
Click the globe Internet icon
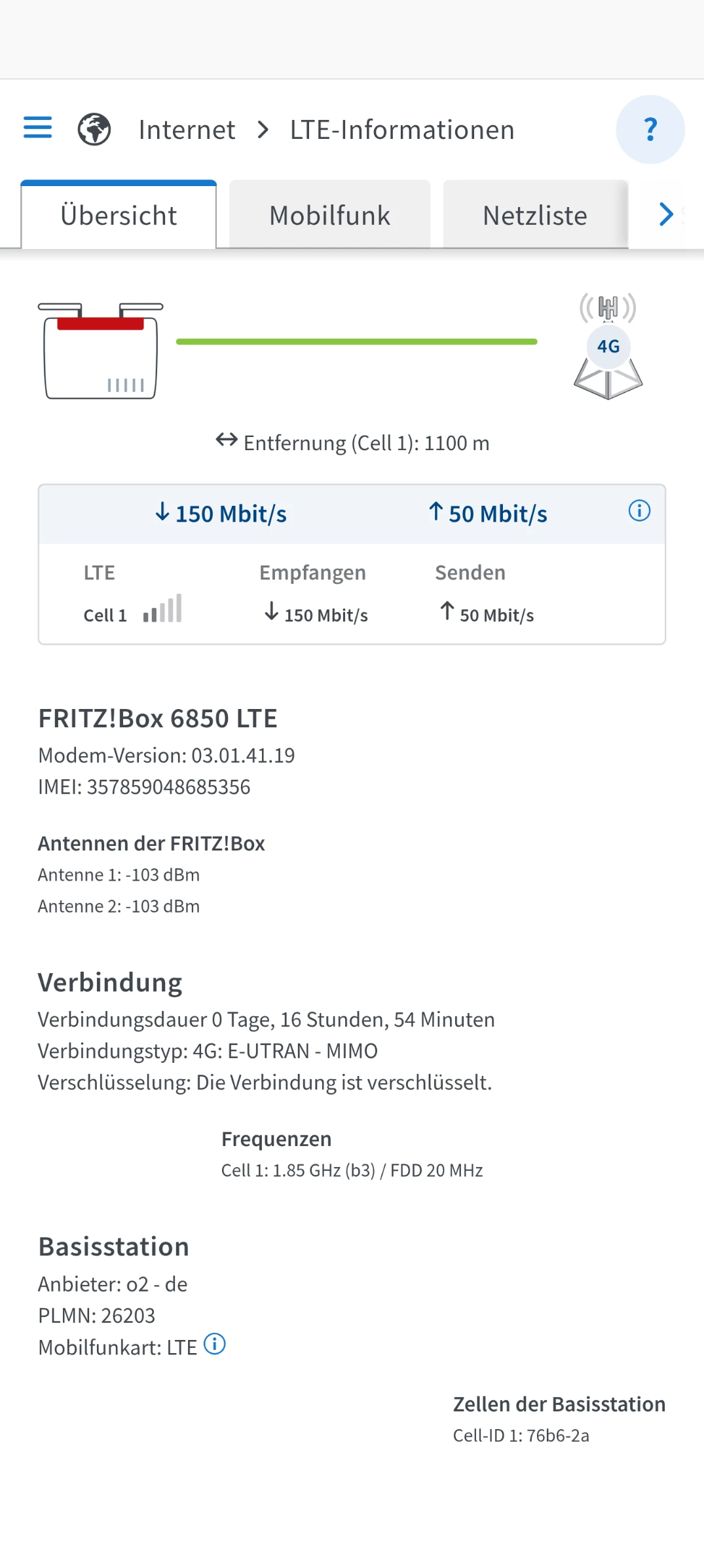[x=94, y=129]
